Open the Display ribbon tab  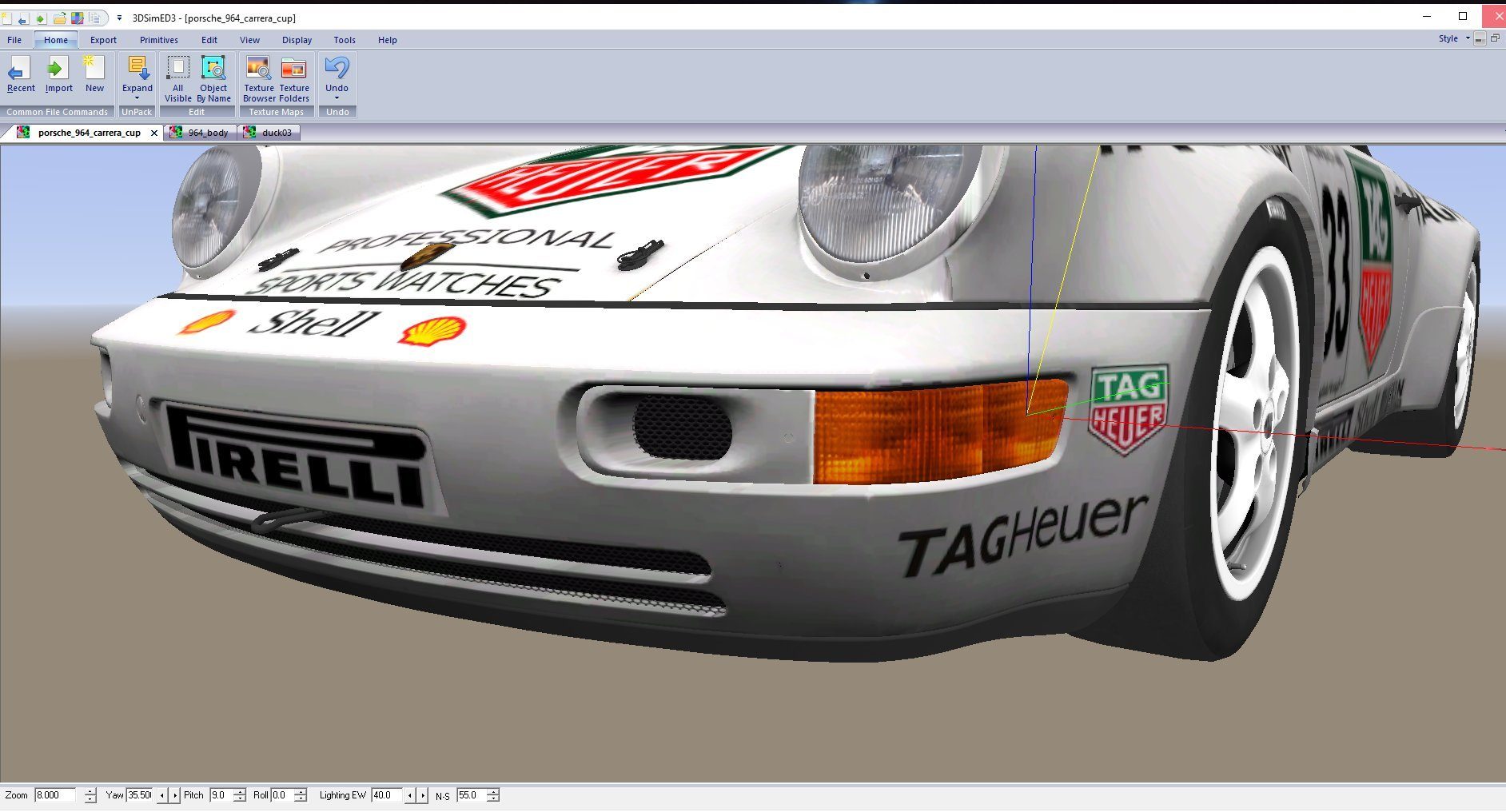click(x=297, y=40)
